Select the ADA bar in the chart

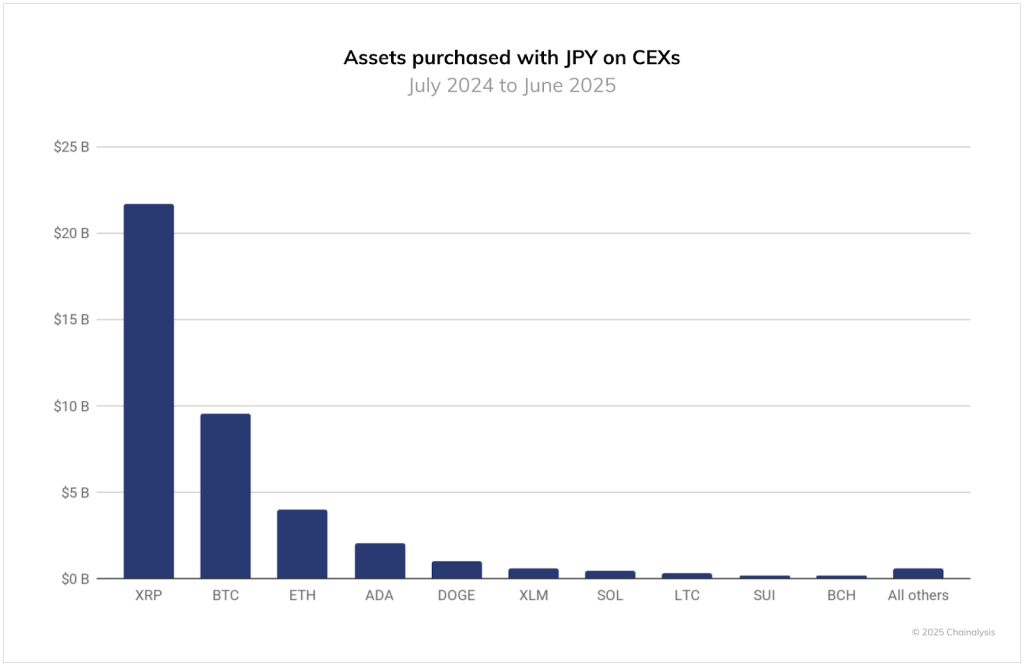pyautogui.click(x=380, y=561)
